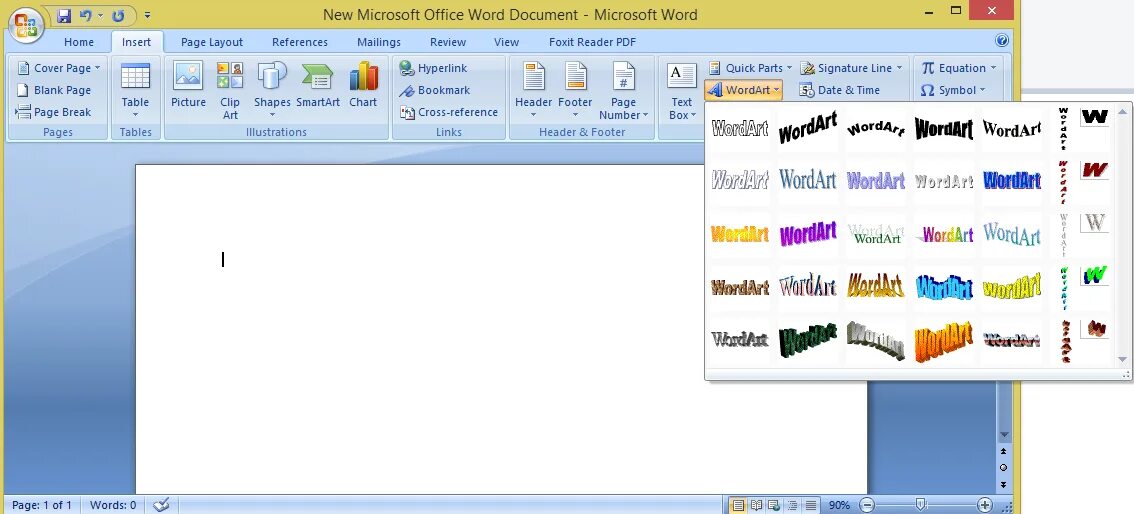Open the Text Box gallery
The image size is (1134, 514).
click(x=681, y=90)
